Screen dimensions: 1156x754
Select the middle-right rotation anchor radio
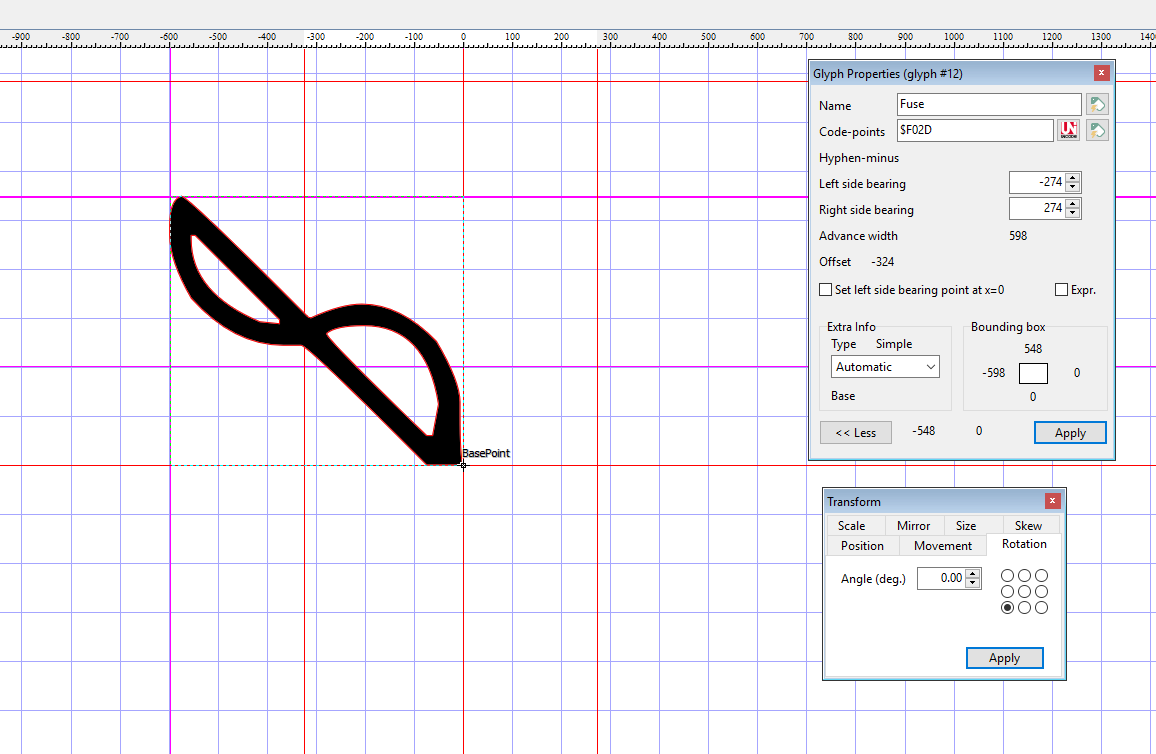pyautogui.click(x=1041, y=591)
